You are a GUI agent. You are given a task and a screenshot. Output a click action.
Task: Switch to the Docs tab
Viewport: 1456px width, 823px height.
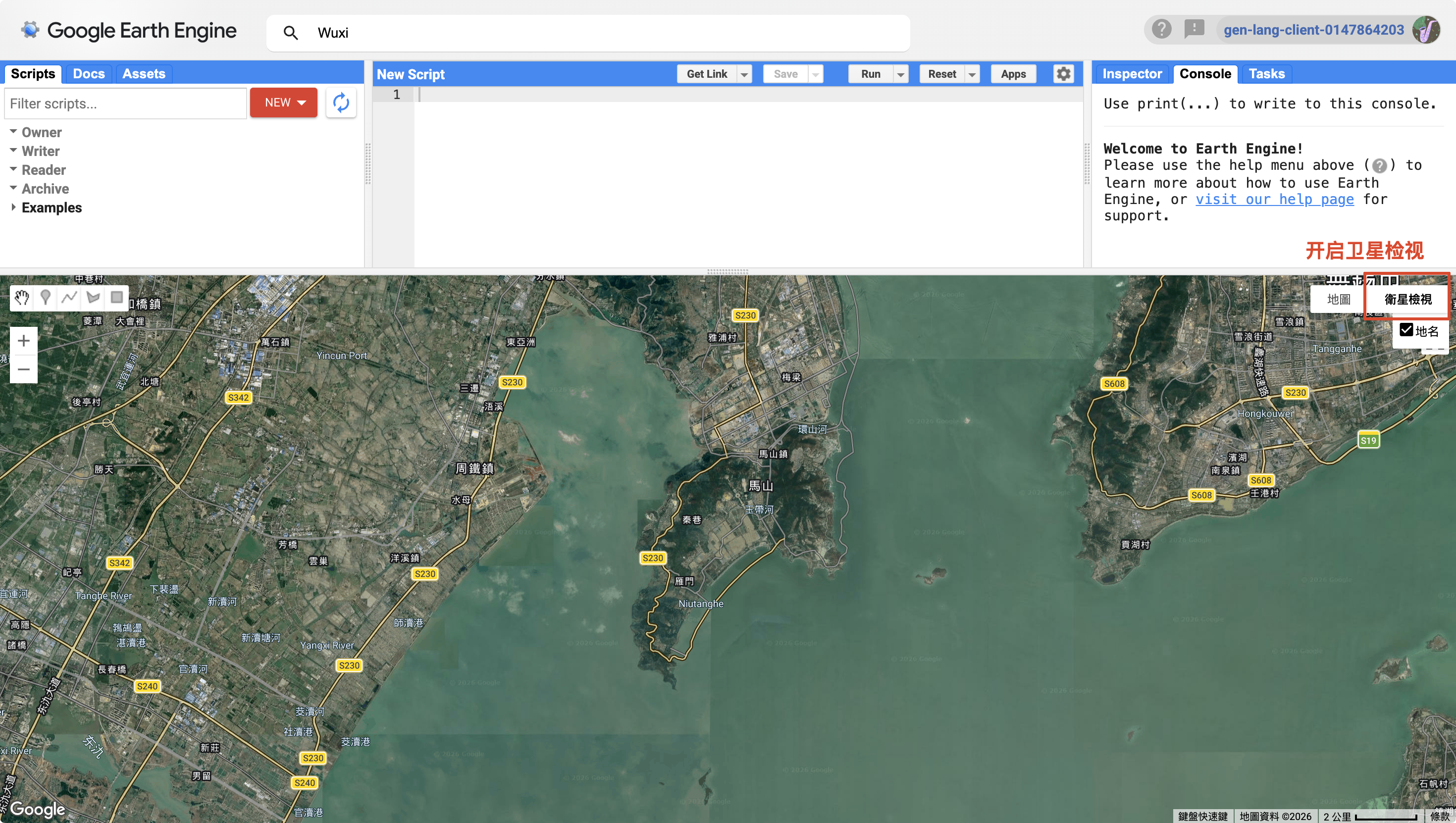click(x=89, y=74)
